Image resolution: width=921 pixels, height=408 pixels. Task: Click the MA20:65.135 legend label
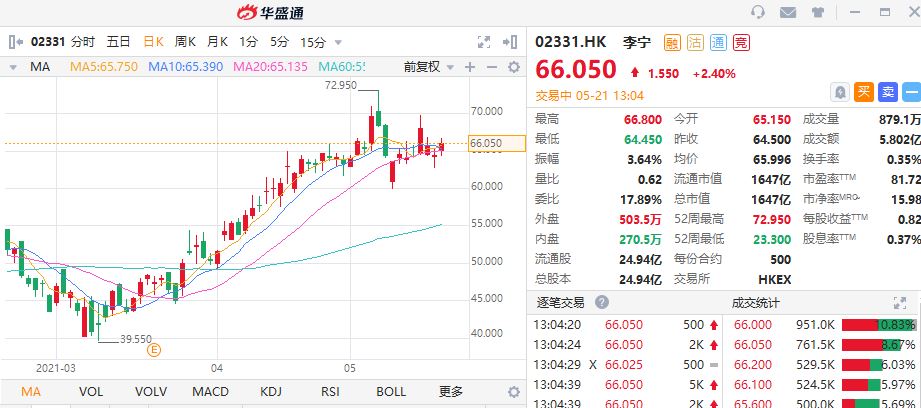(270, 67)
